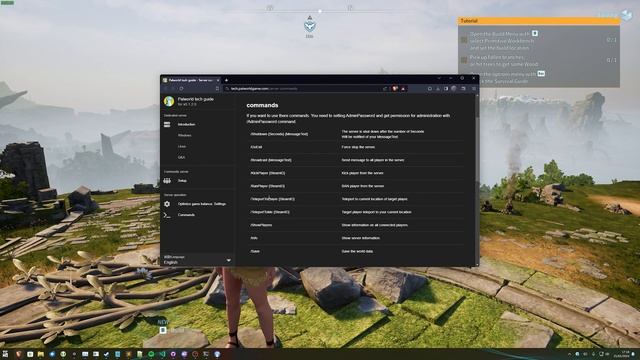Reload the browser page
Viewport: 640px width, 360px height.
tap(181, 89)
